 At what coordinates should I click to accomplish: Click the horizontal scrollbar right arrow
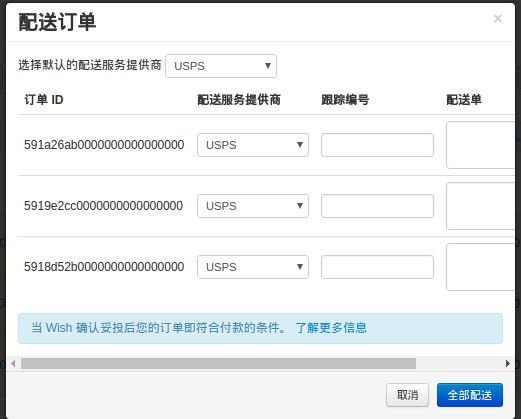508,363
